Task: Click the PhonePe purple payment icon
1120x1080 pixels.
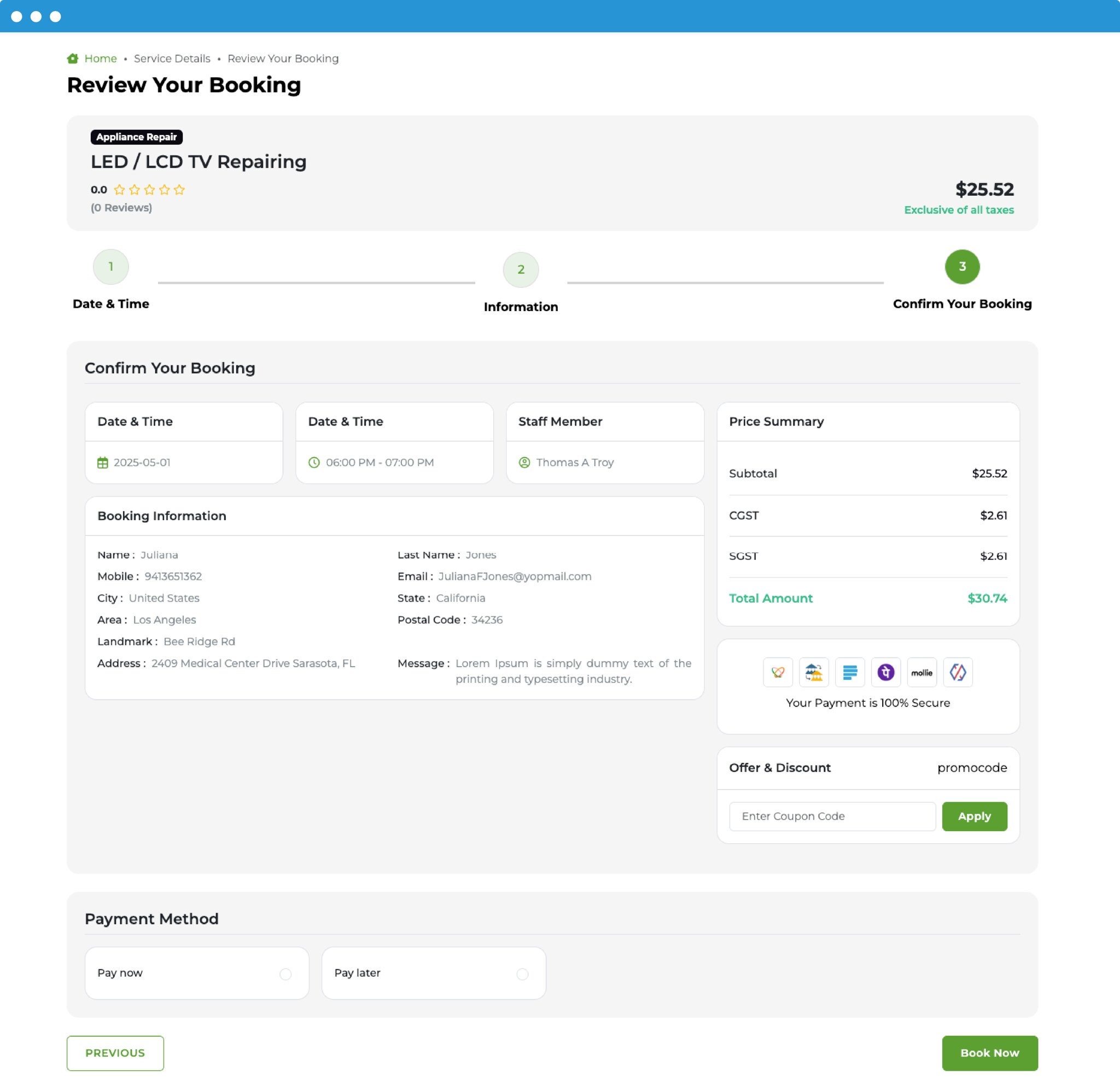Action: 885,672
